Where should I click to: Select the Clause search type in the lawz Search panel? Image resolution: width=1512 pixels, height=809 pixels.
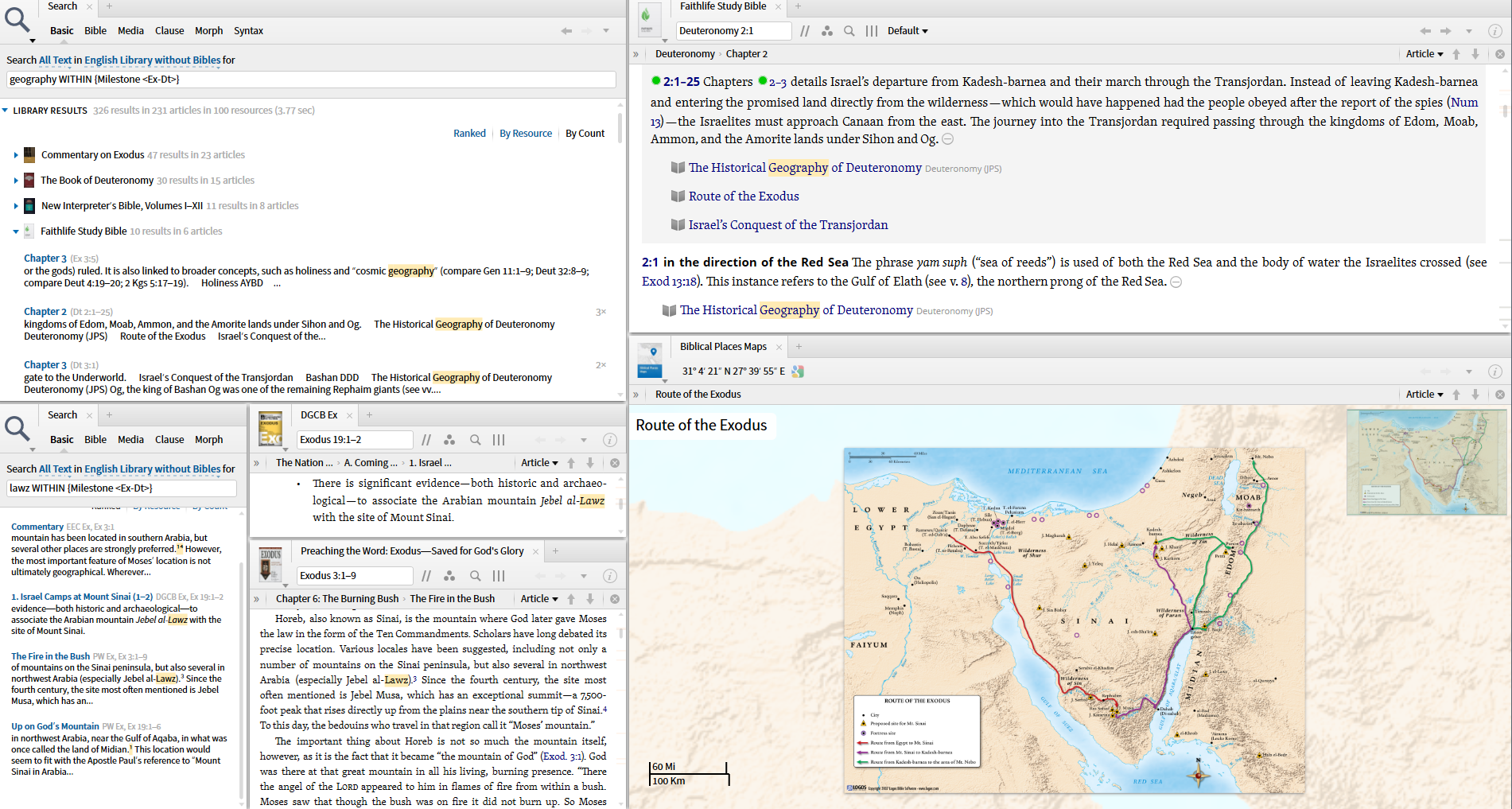click(x=169, y=440)
